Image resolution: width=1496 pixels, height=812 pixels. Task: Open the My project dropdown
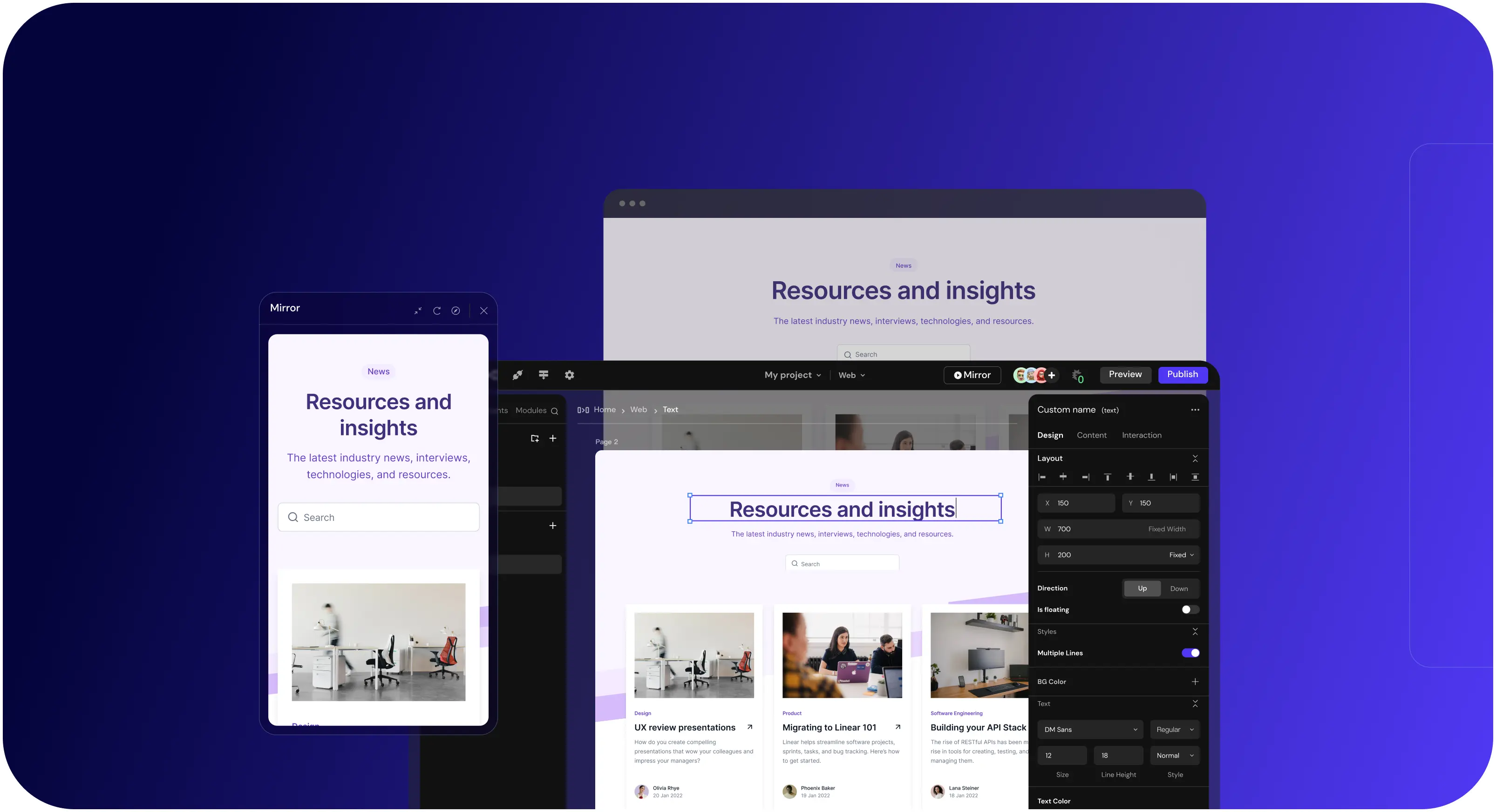[792, 375]
